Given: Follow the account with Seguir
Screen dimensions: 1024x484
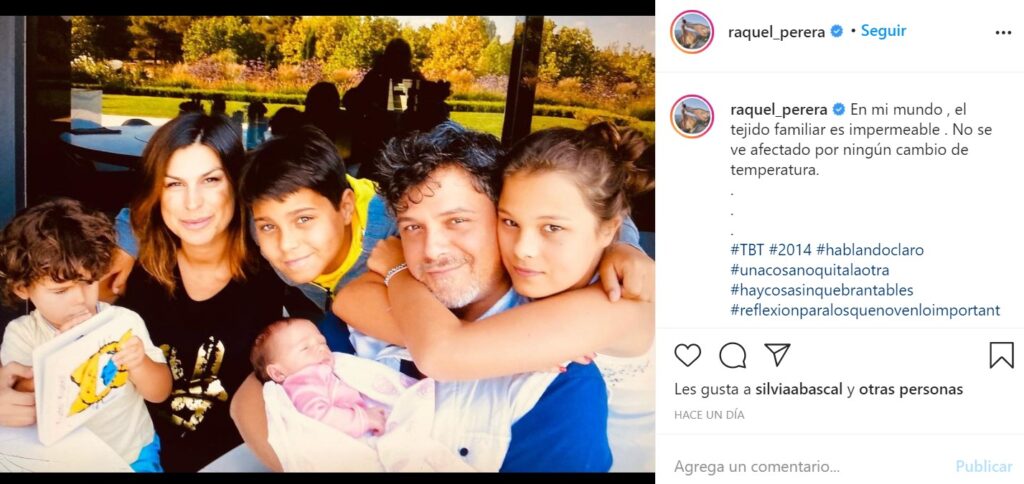Looking at the screenshot, I should coord(883,31).
